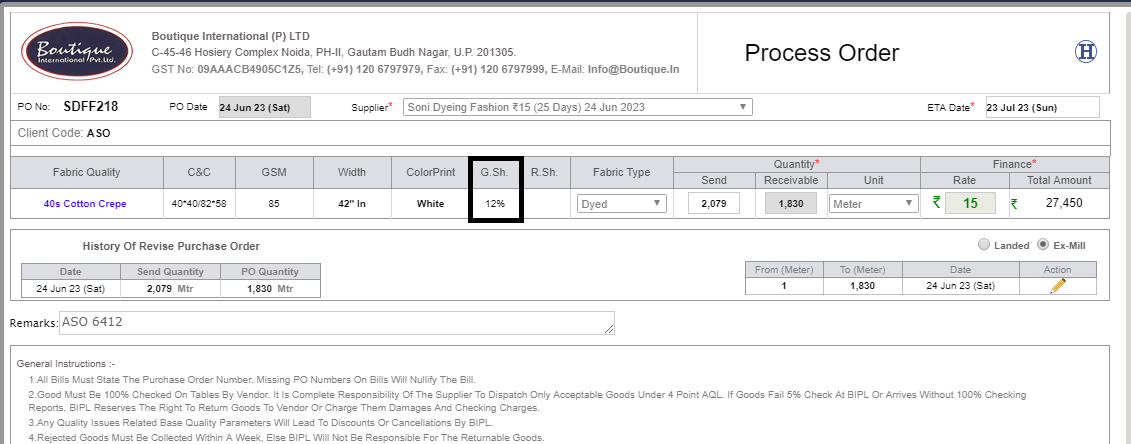Click the R.Sh. column header
Screen dimensions: 1131x444
[x=544, y=172]
